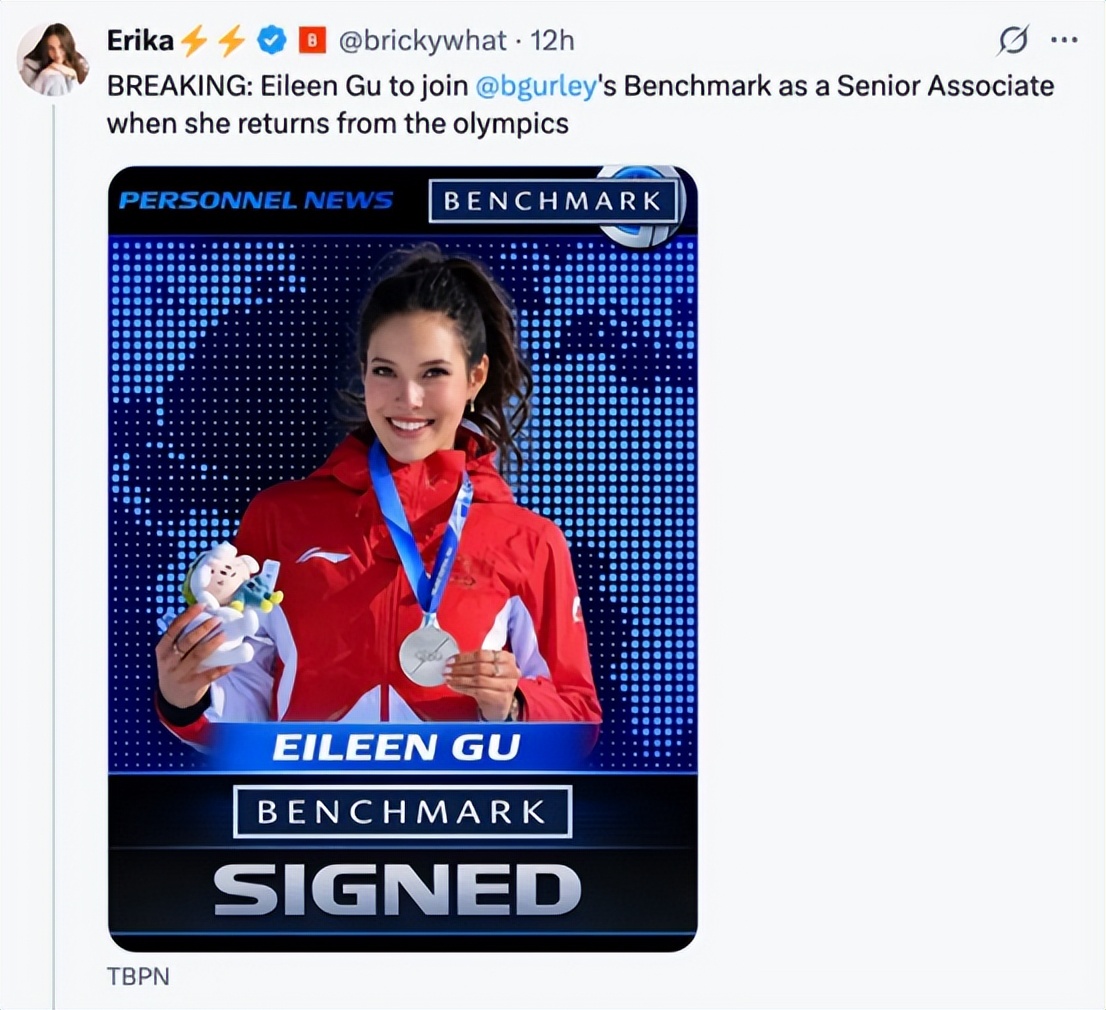The image size is (1106, 1010).
Task: Open the Grok actions icon
Action: coord(1013,41)
